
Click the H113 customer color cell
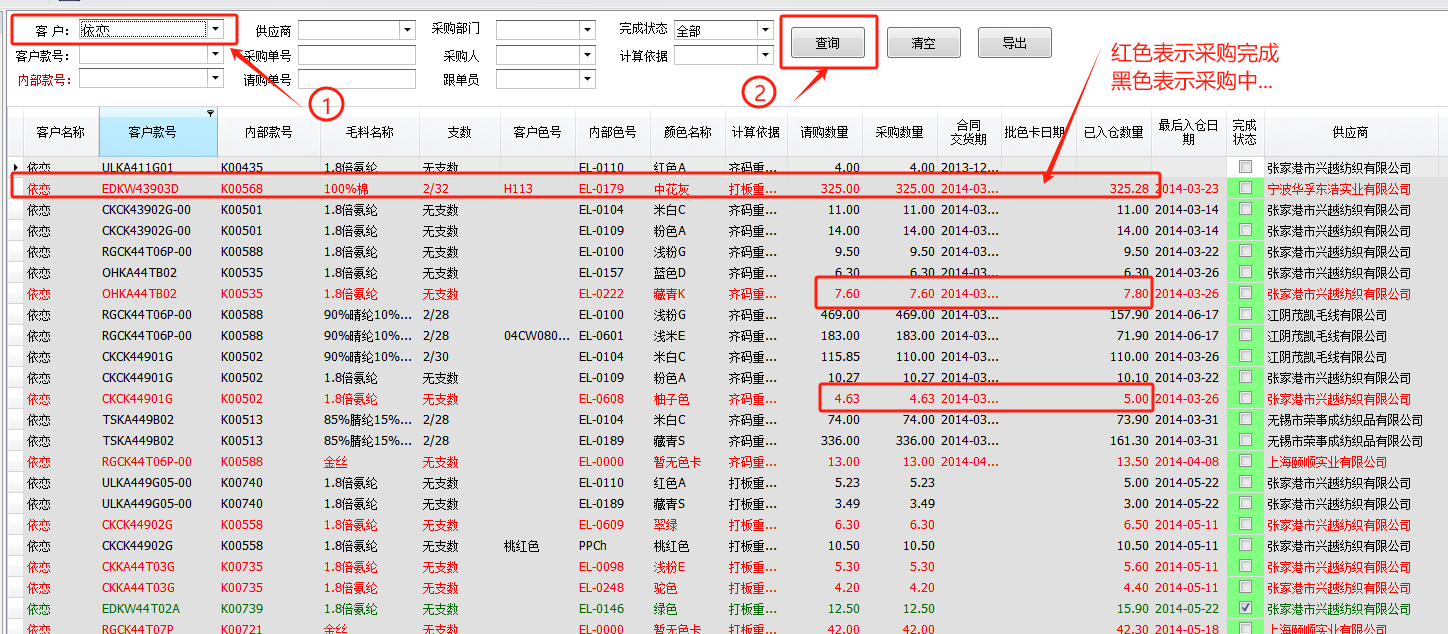coord(537,188)
